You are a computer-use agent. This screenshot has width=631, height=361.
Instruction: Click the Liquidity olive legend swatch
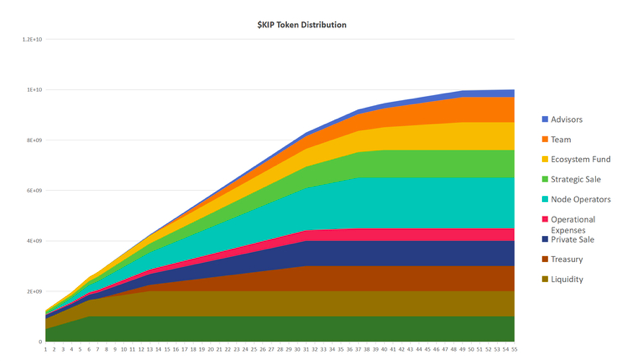click(x=545, y=279)
